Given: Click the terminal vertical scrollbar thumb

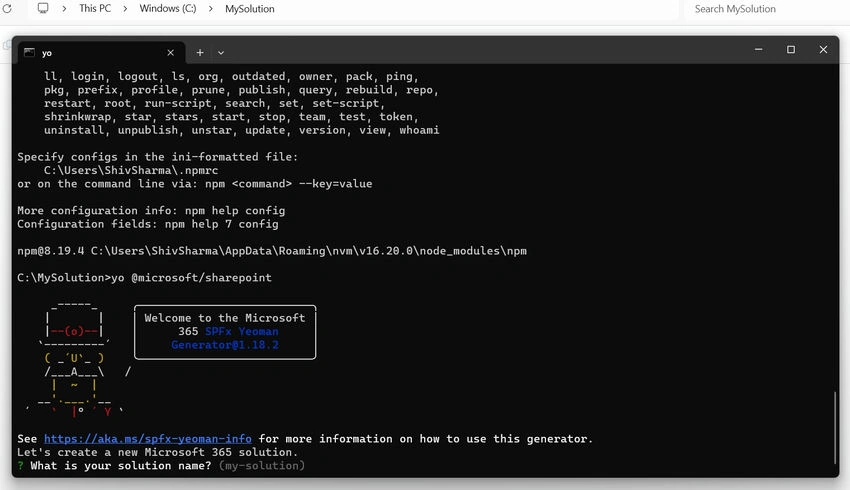Looking at the screenshot, I should coord(835,427).
